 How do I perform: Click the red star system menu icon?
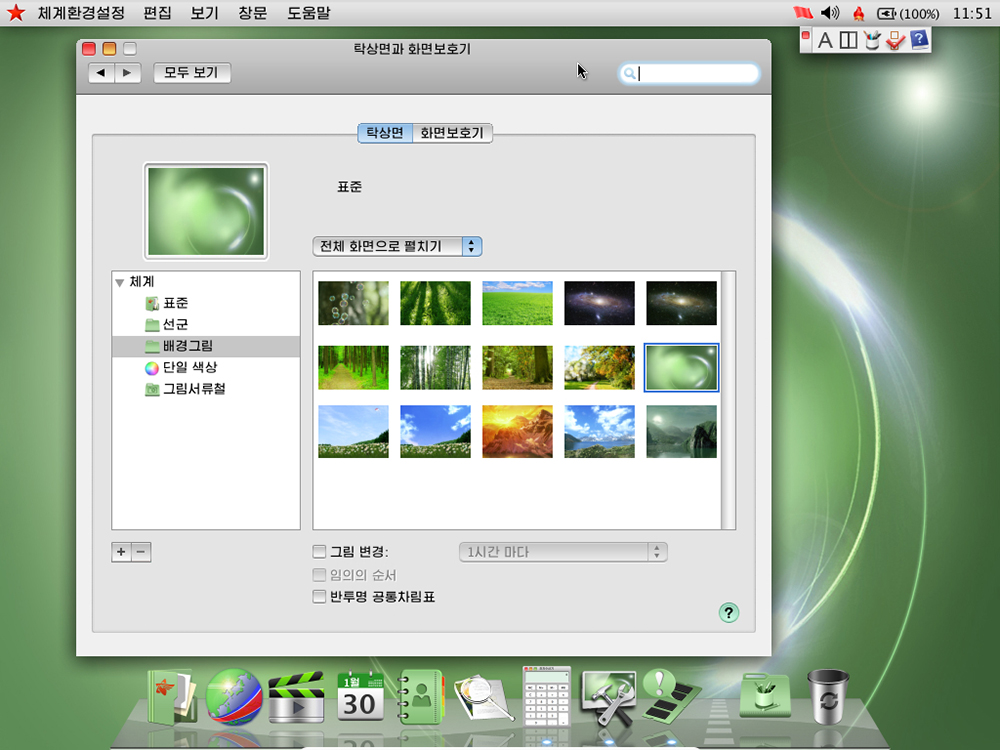click(x=15, y=13)
